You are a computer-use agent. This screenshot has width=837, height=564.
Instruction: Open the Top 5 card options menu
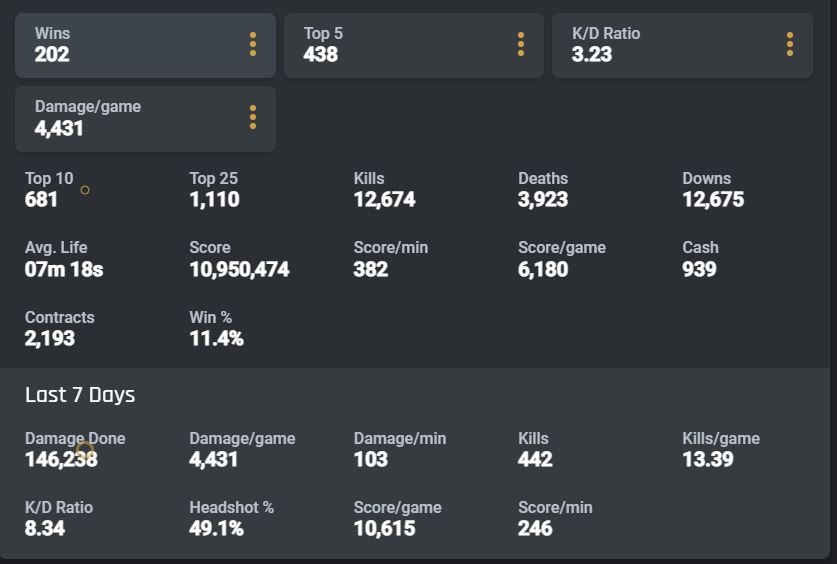[521, 45]
